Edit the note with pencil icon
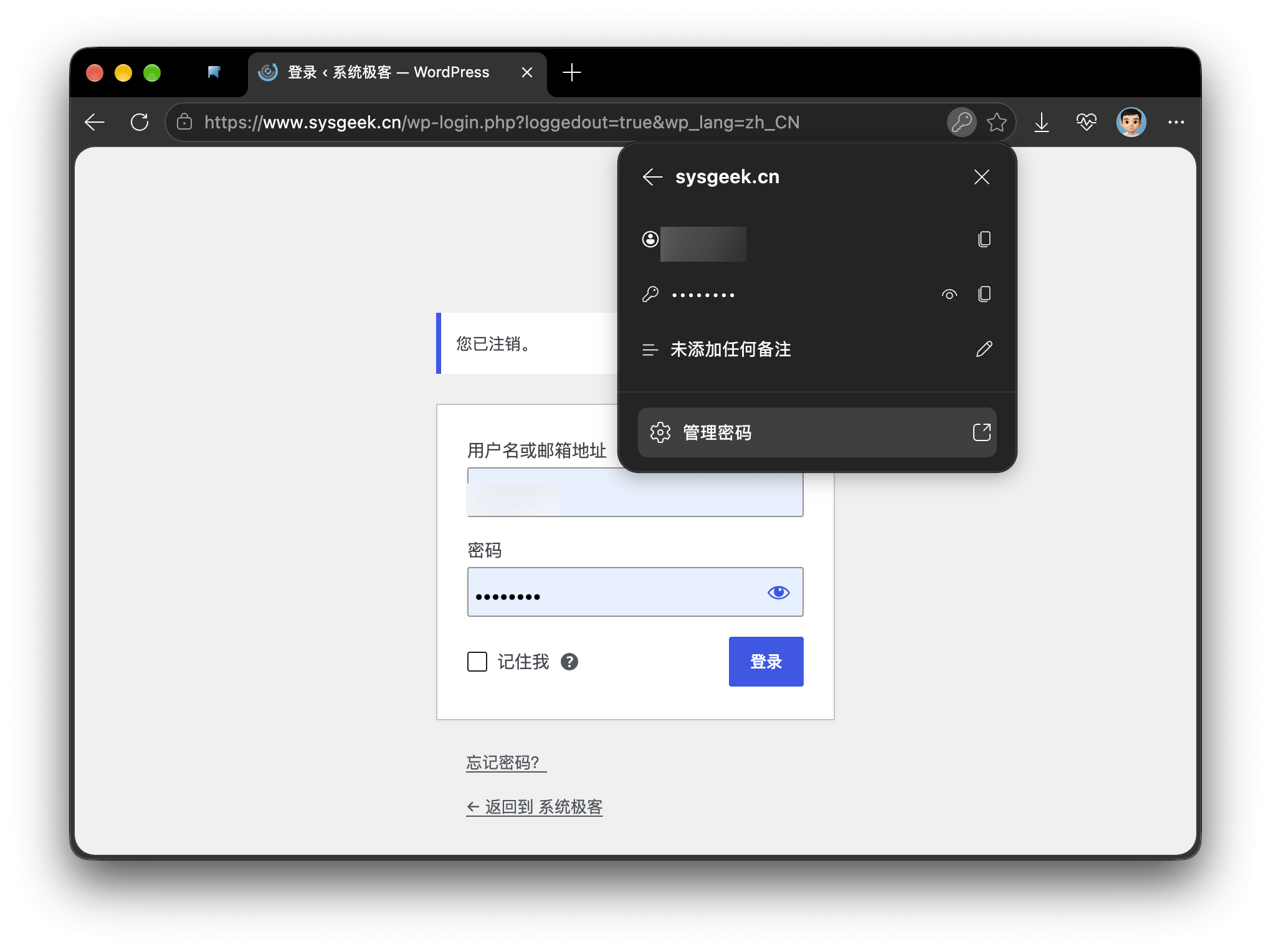Image resolution: width=1271 pixels, height=952 pixels. click(x=984, y=349)
